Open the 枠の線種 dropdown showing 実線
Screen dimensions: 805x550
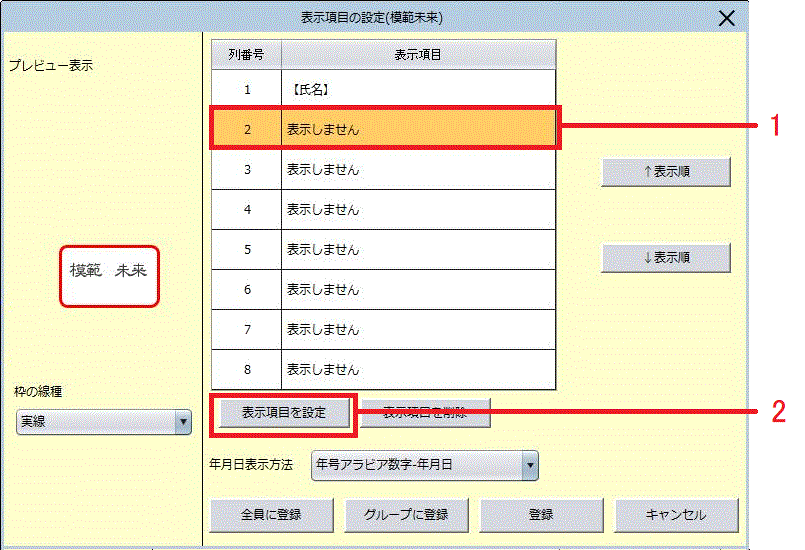[104, 422]
